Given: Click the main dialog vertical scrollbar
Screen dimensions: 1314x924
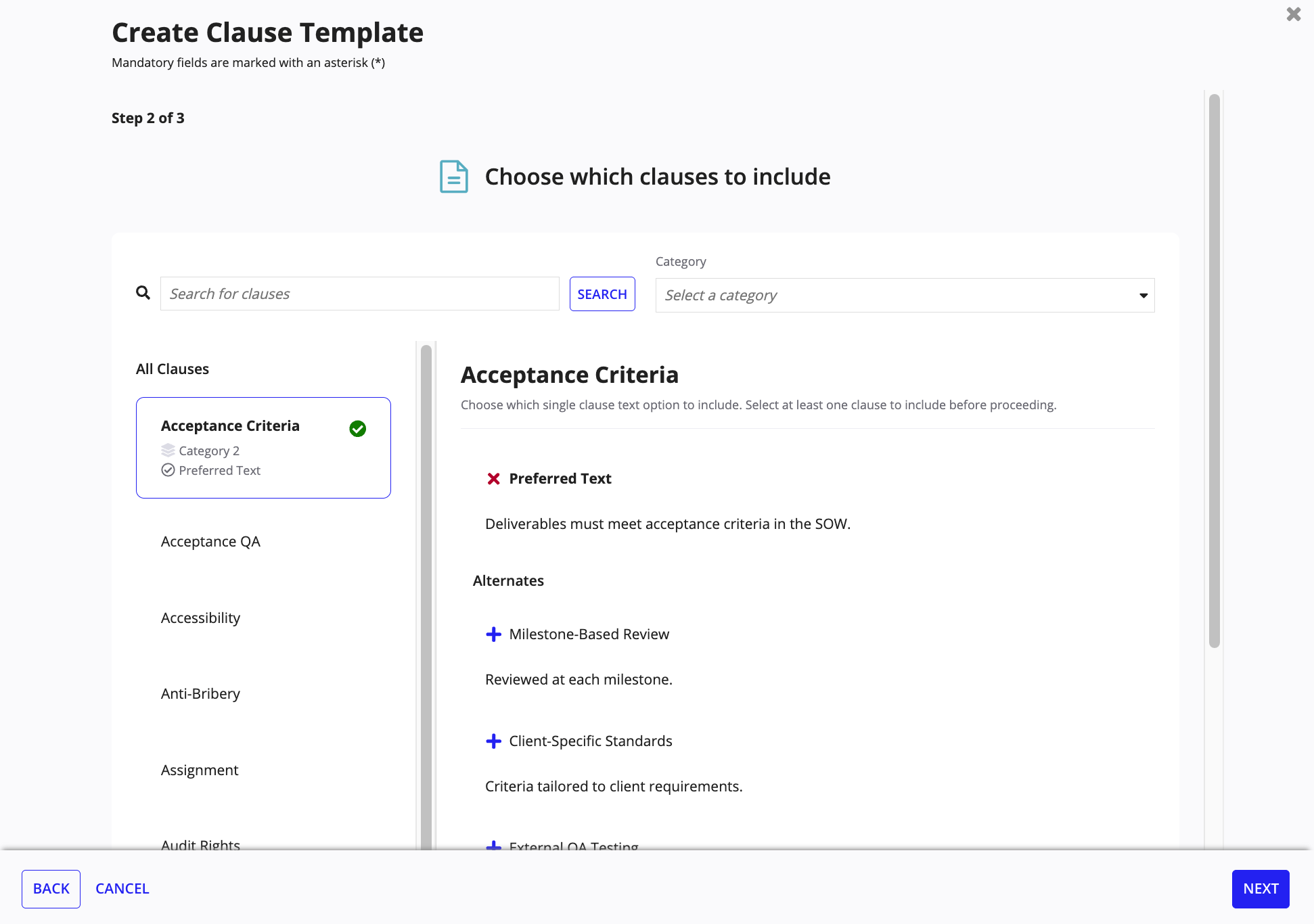Looking at the screenshot, I should (x=1214, y=371).
